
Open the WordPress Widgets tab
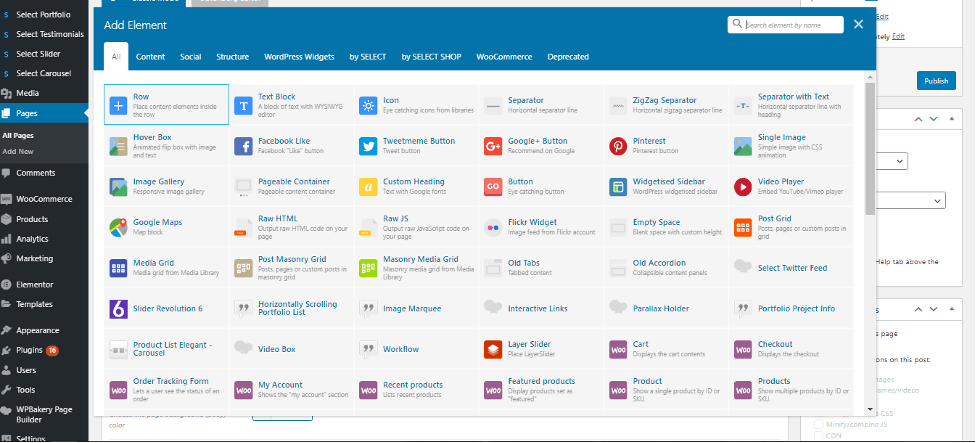tap(299, 57)
